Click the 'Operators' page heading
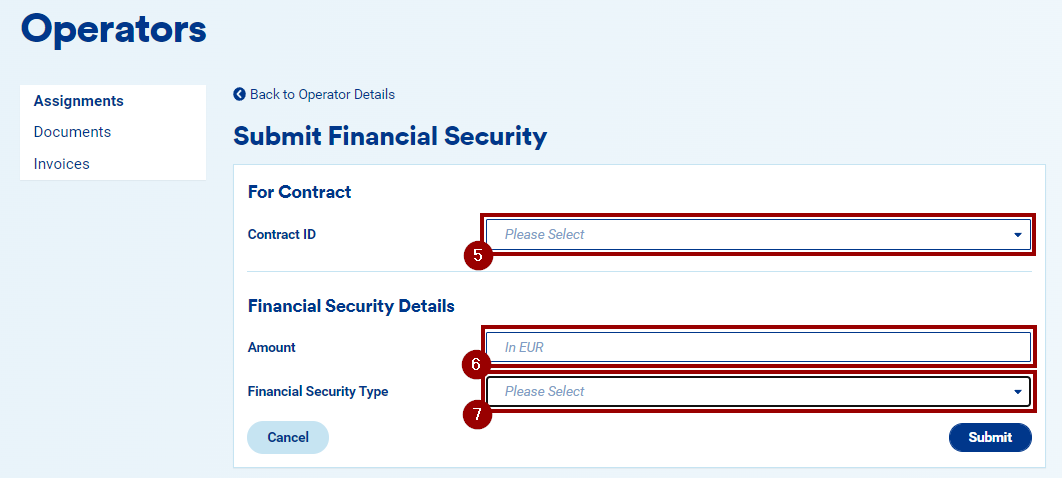The height and width of the screenshot is (478, 1062). (x=114, y=29)
